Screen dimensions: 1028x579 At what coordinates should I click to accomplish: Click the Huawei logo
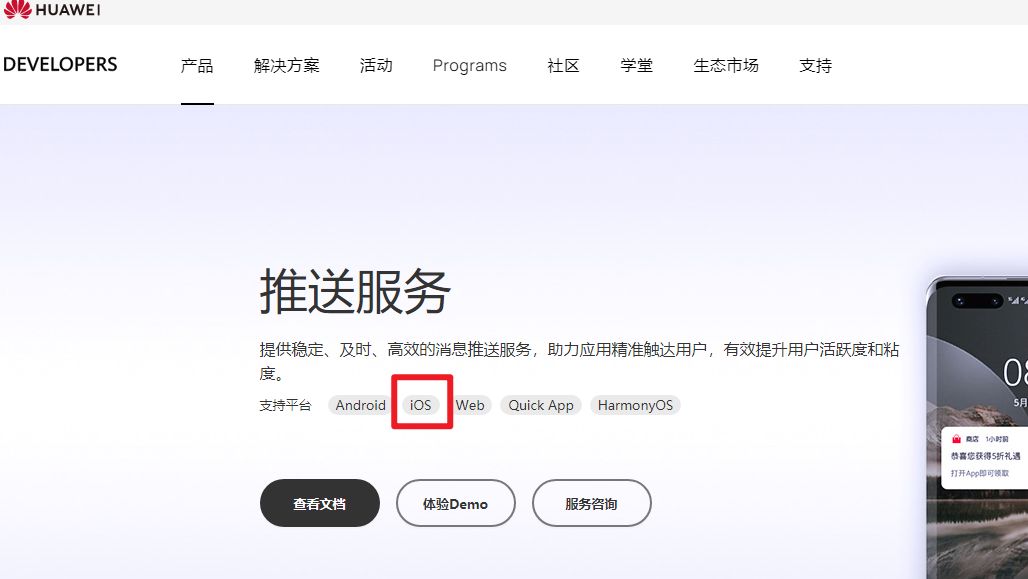point(51,9)
